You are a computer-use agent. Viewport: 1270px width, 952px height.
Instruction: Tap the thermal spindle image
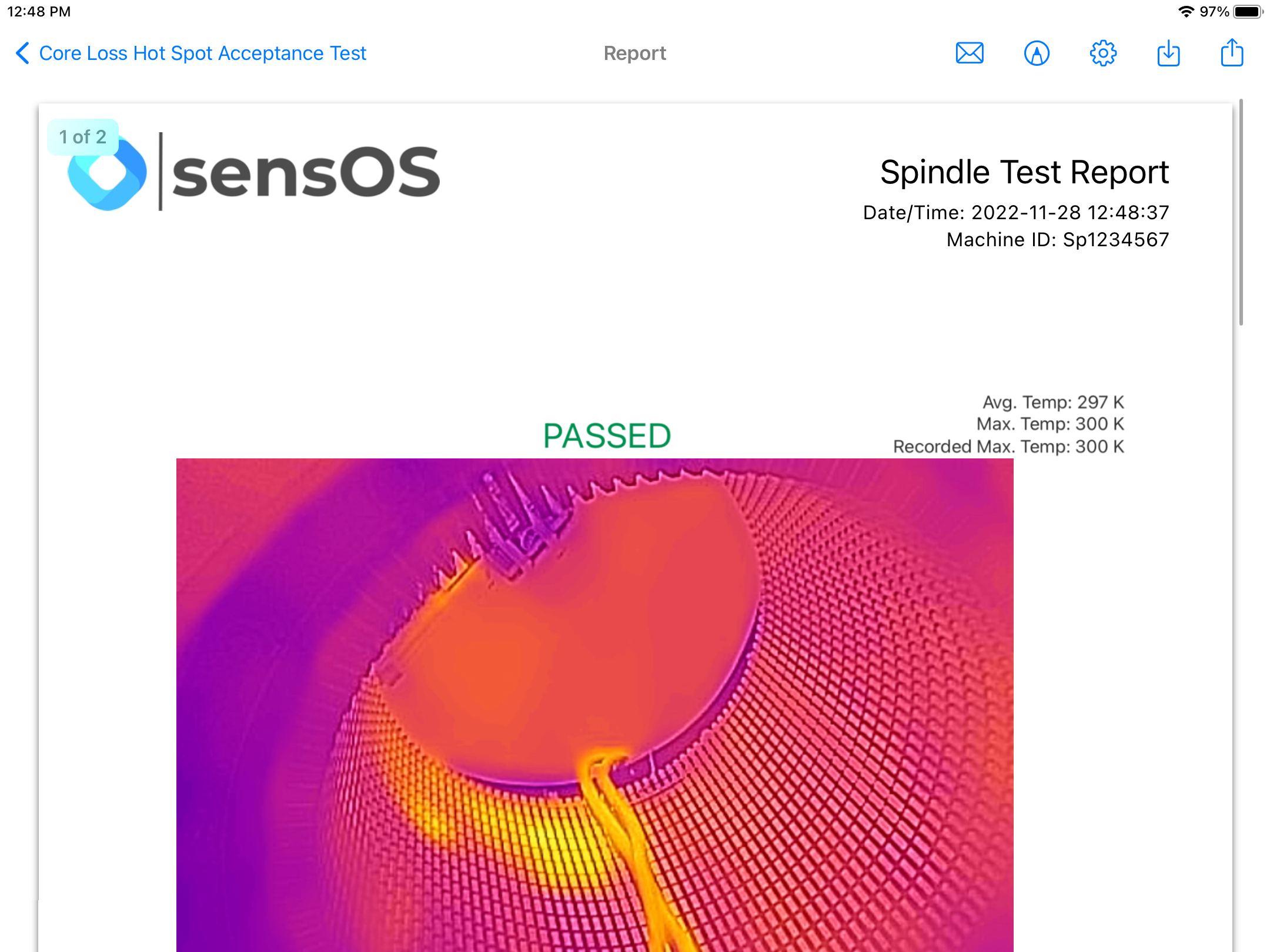594,705
